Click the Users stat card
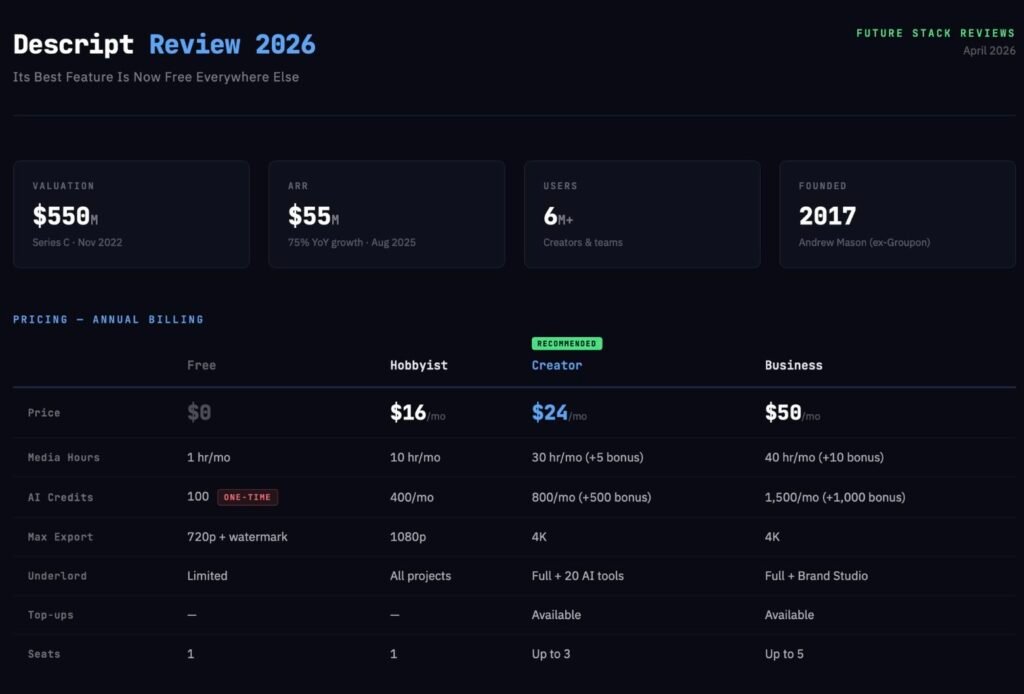Image resolution: width=1024 pixels, height=694 pixels. point(641,213)
